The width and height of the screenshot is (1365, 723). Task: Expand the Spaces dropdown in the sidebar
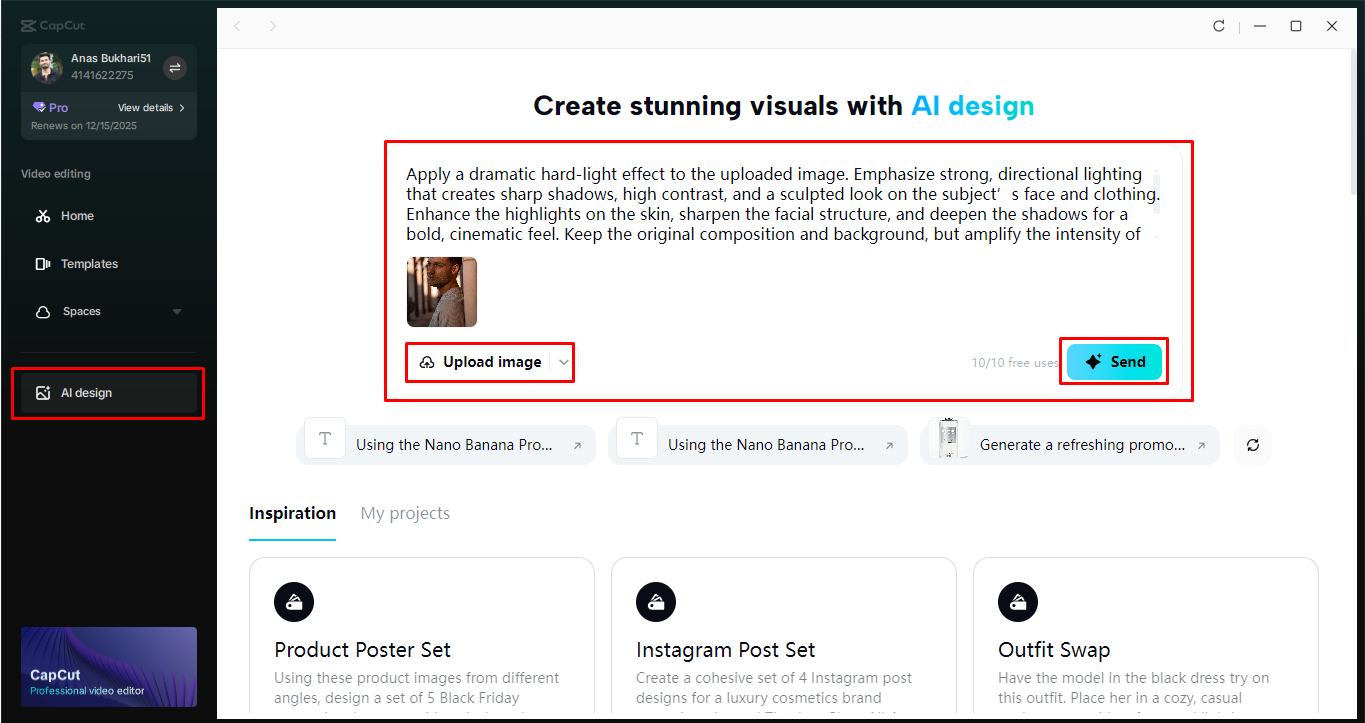pos(177,311)
